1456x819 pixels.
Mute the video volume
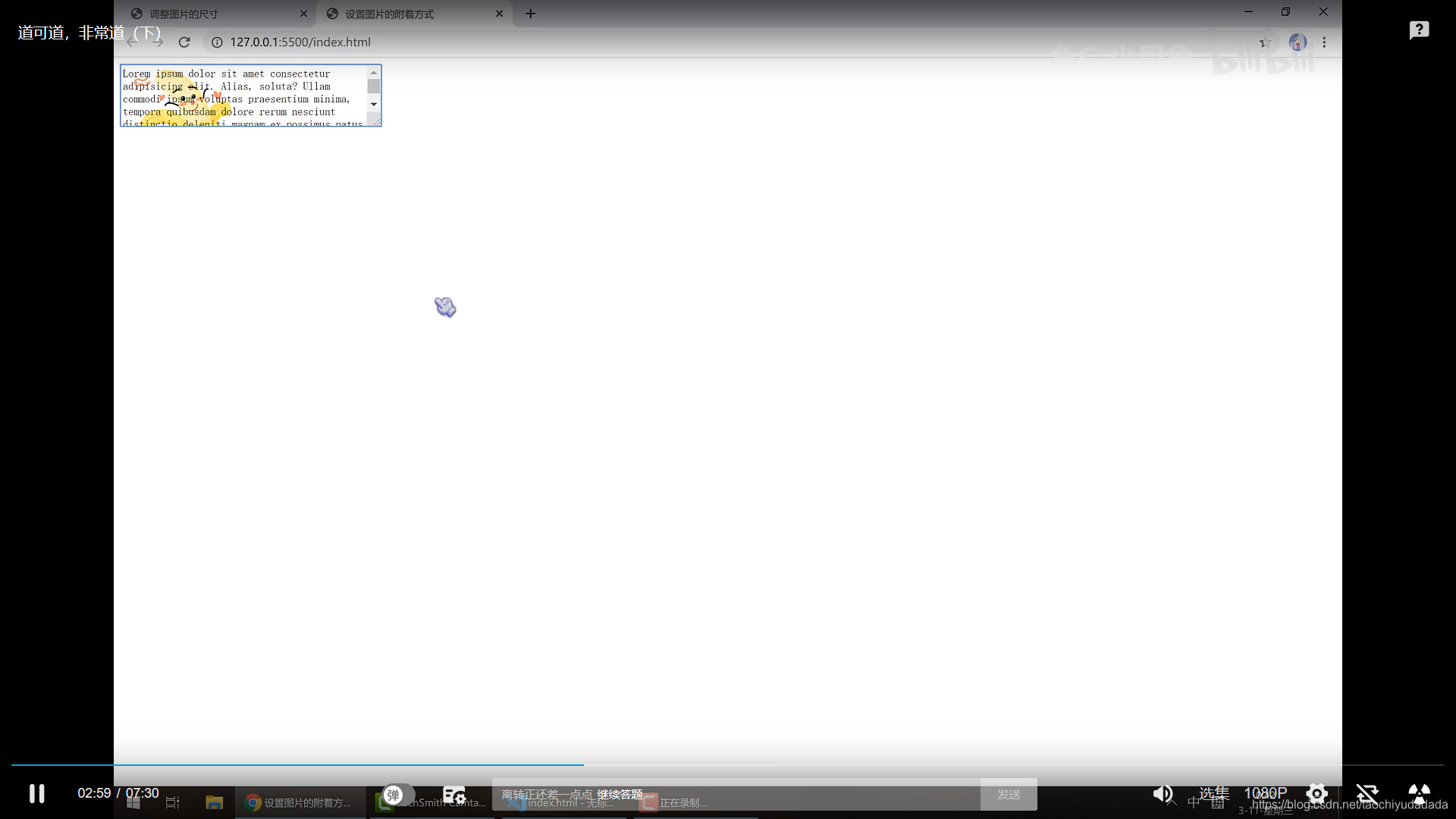pos(1162,793)
